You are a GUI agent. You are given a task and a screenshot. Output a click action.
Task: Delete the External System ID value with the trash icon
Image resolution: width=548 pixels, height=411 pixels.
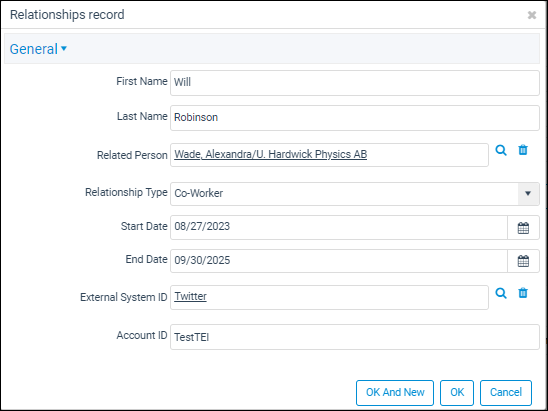523,293
